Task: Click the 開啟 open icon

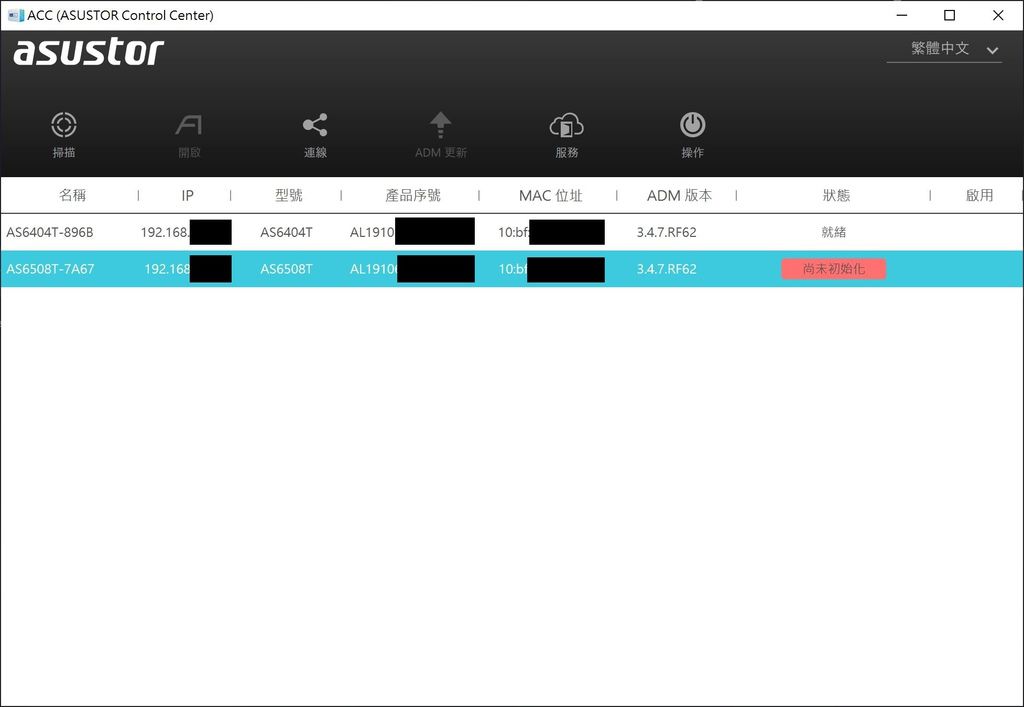Action: 189,125
